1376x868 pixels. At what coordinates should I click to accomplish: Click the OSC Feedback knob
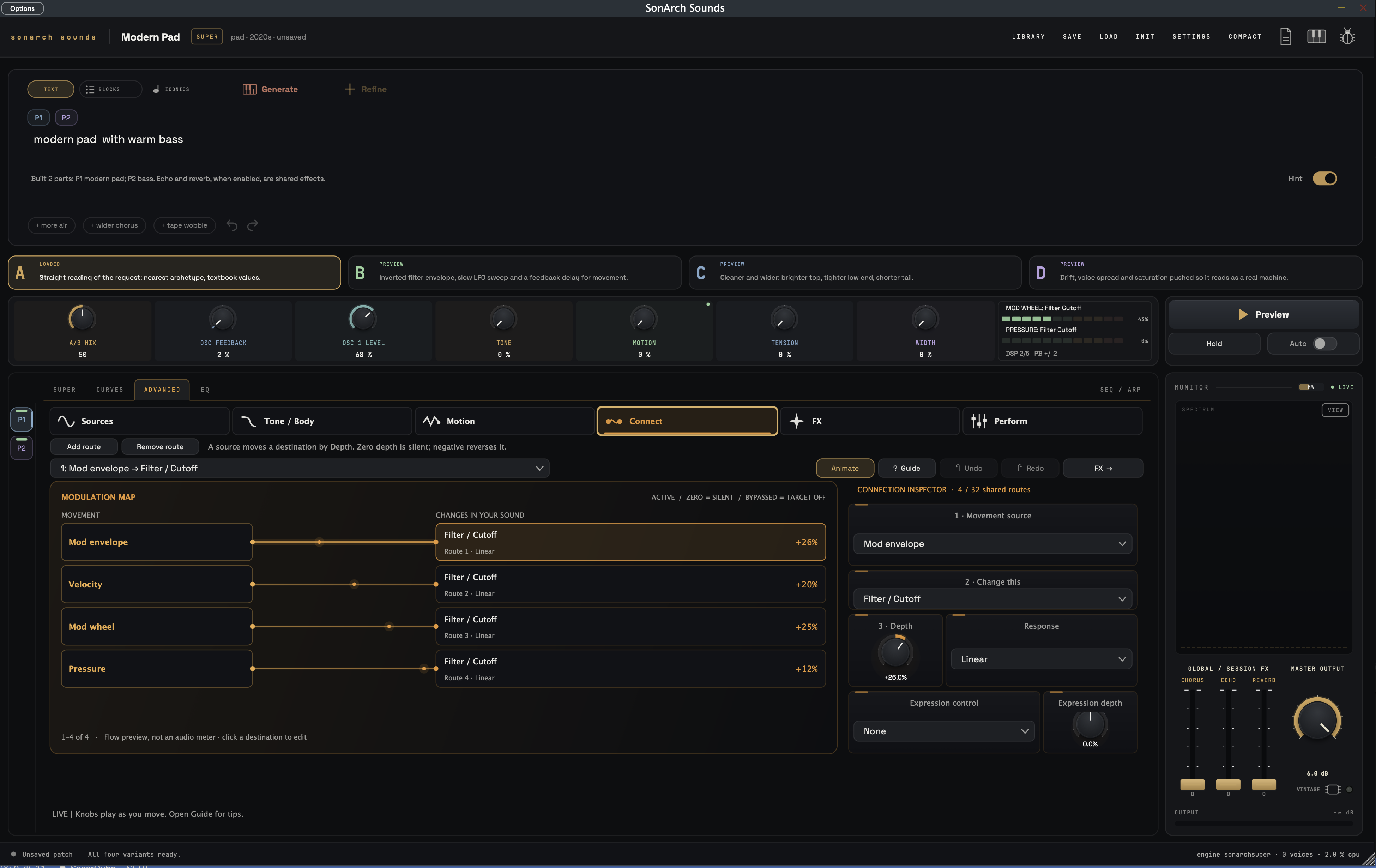(222, 318)
